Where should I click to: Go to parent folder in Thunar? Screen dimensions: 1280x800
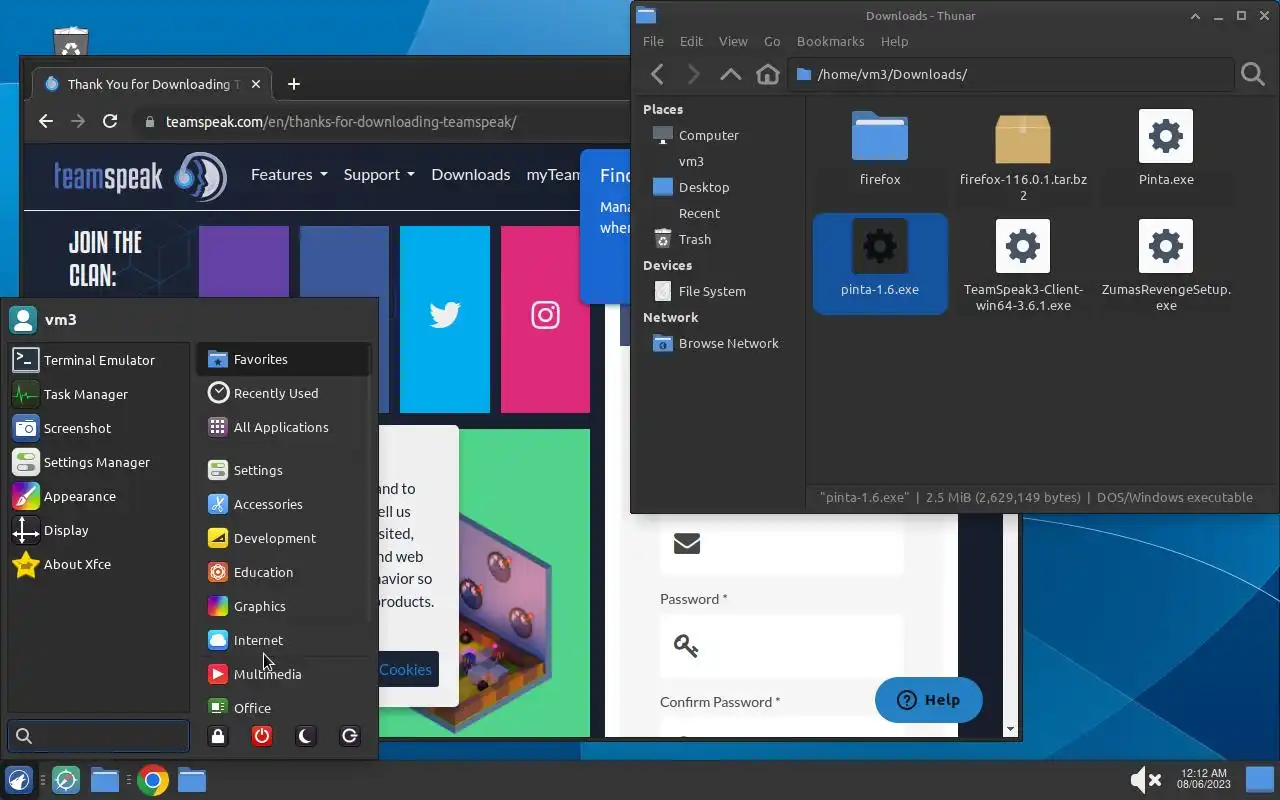pos(731,74)
